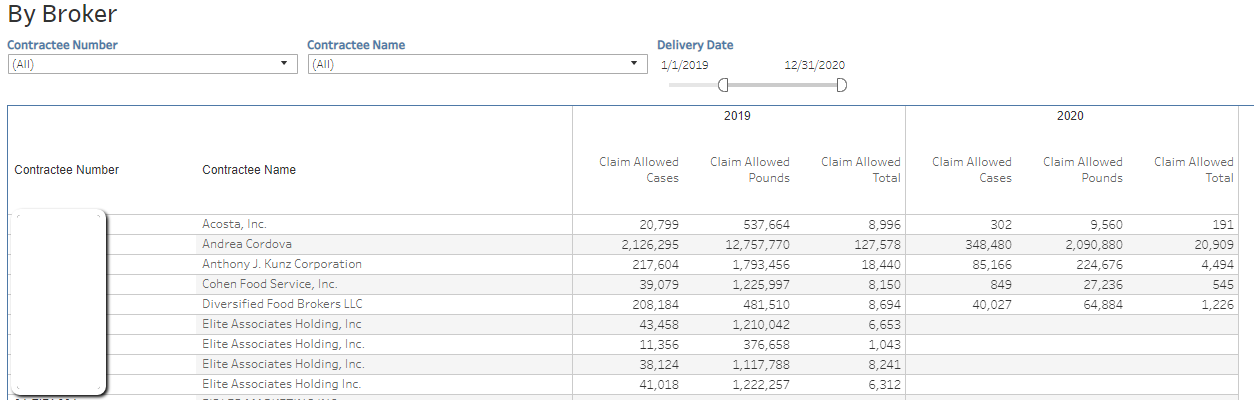Image resolution: width=1254 pixels, height=400 pixels.
Task: Click the 85,166 cases value in 2020
Action: pyautogui.click(x=992, y=265)
